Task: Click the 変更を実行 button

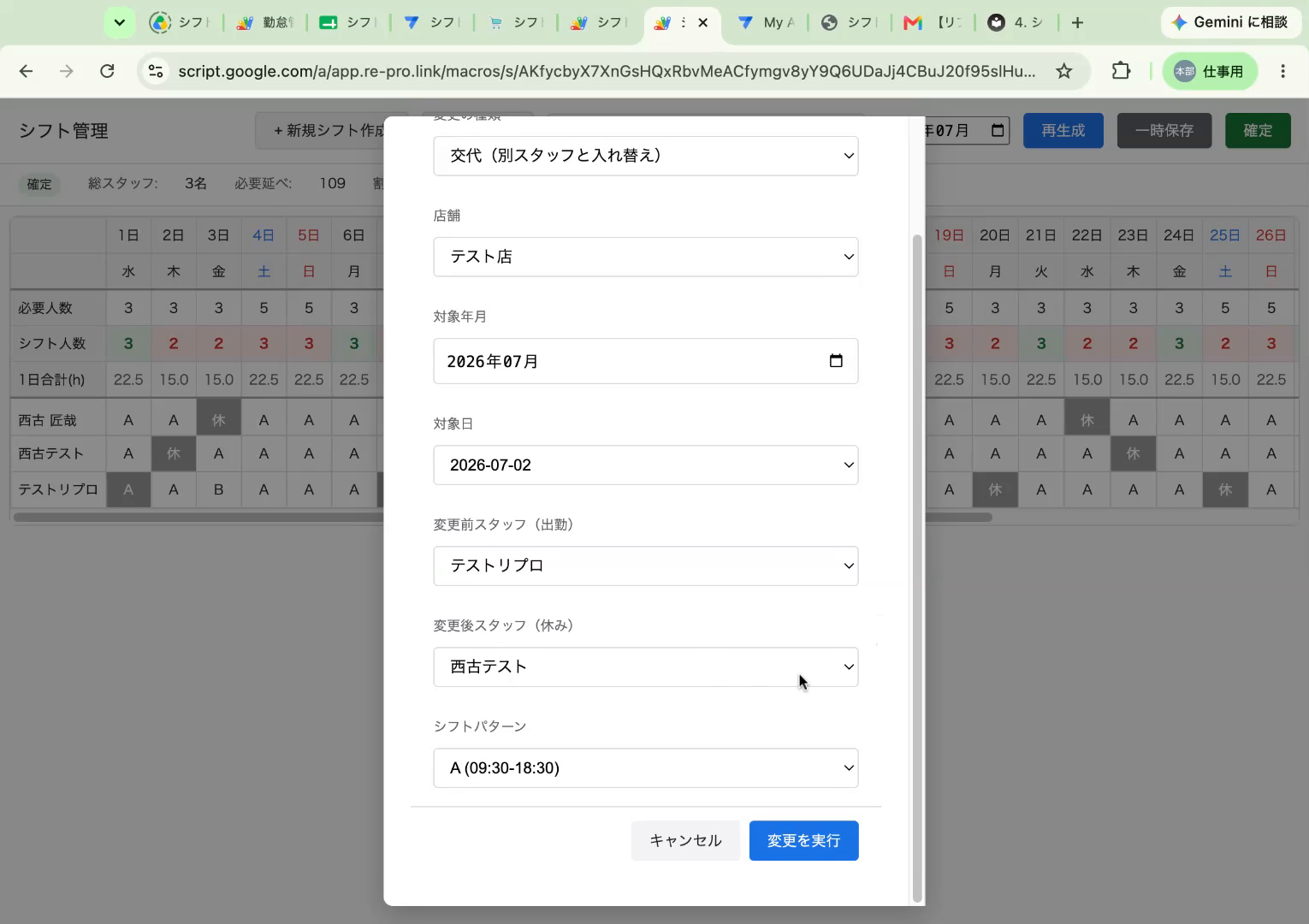Action: [803, 841]
